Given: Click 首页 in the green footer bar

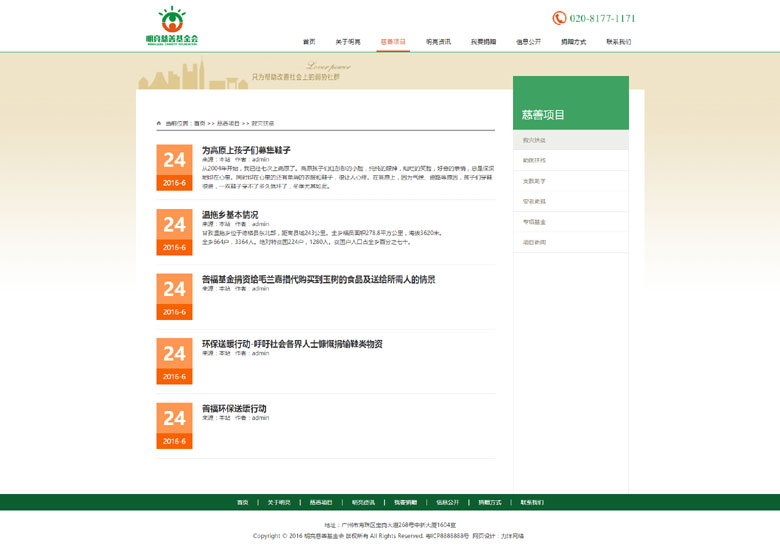Looking at the screenshot, I should [242, 502].
